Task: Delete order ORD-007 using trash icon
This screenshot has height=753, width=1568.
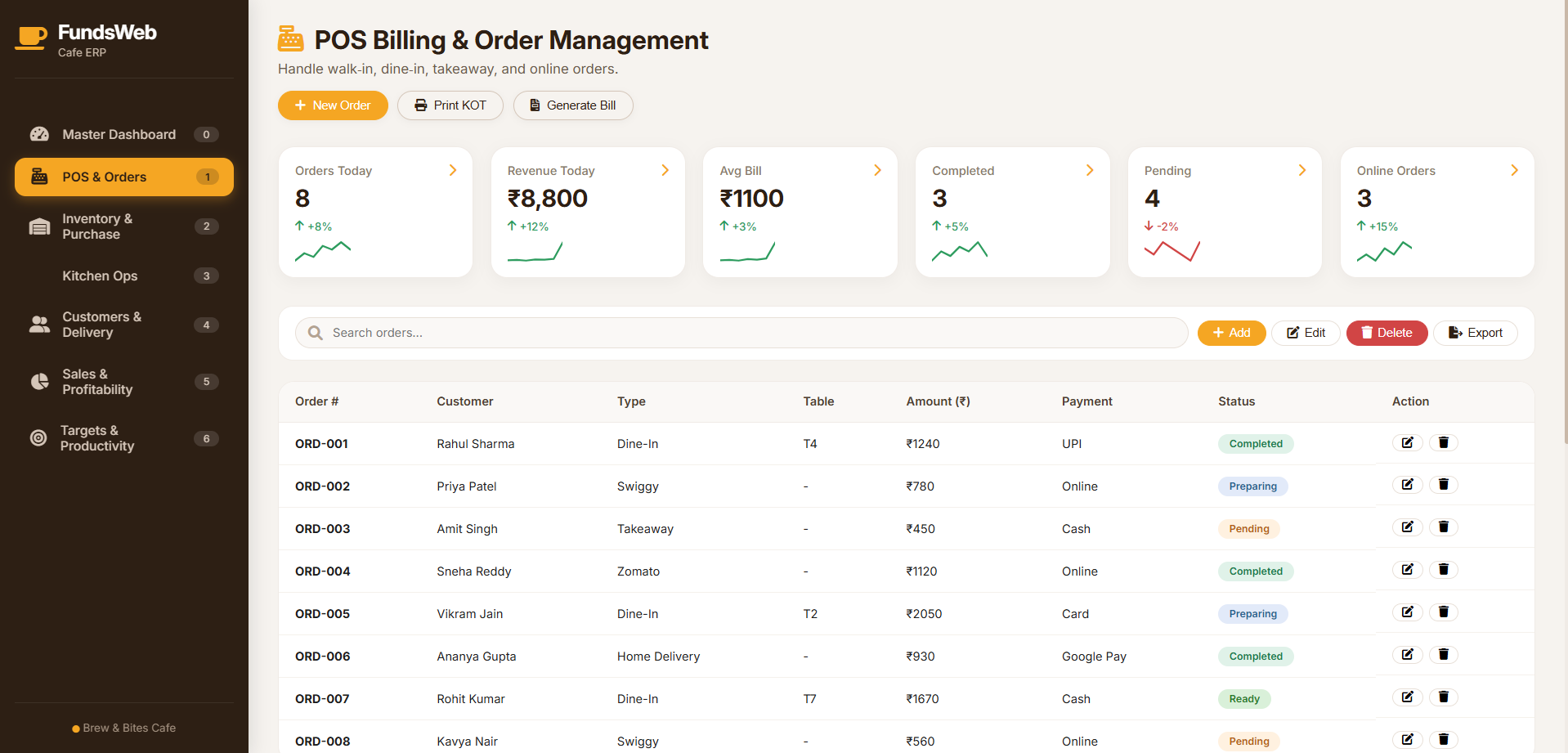Action: 1443,697
